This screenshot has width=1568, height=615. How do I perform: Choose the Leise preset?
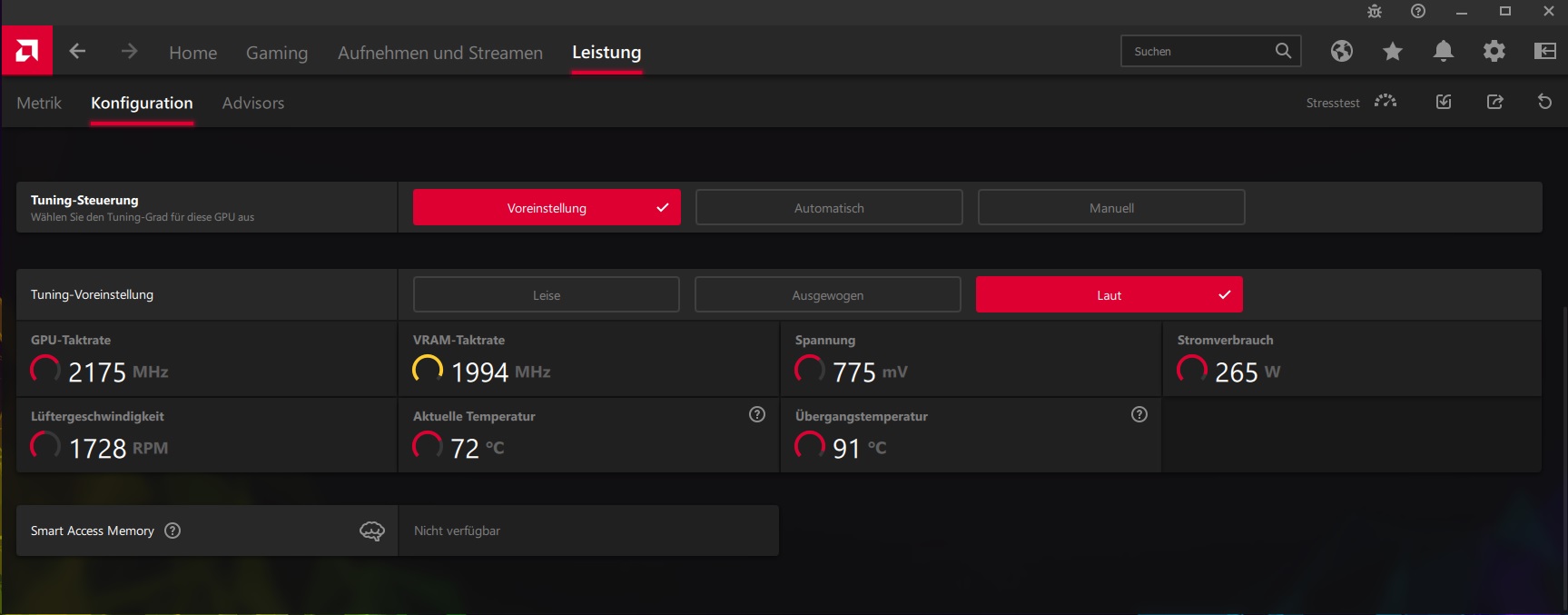point(547,294)
